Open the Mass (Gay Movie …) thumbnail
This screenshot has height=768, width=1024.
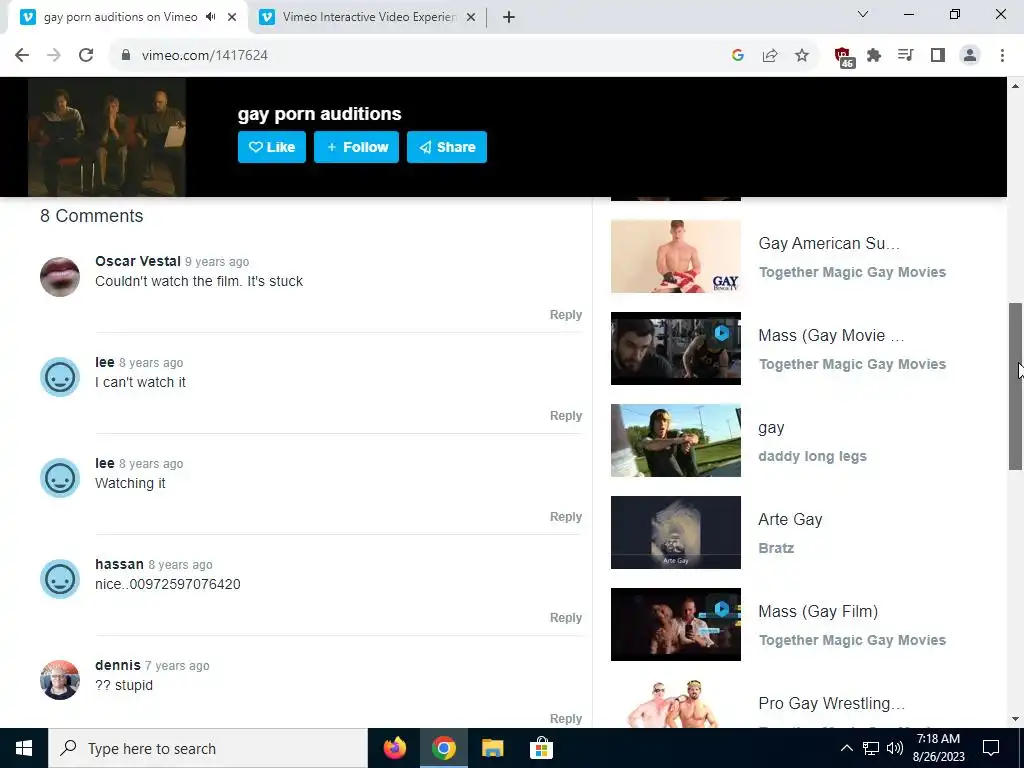coord(676,349)
